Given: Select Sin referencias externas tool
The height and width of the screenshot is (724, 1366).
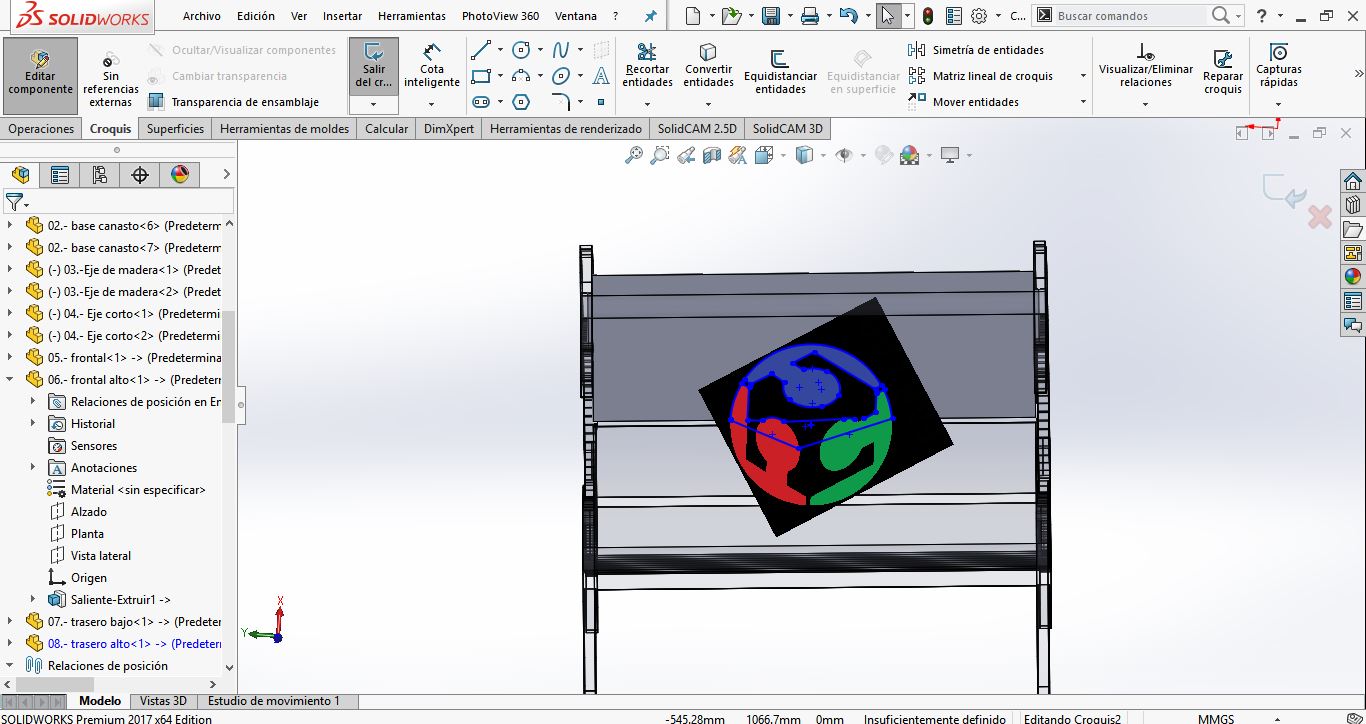Looking at the screenshot, I should click(111, 79).
